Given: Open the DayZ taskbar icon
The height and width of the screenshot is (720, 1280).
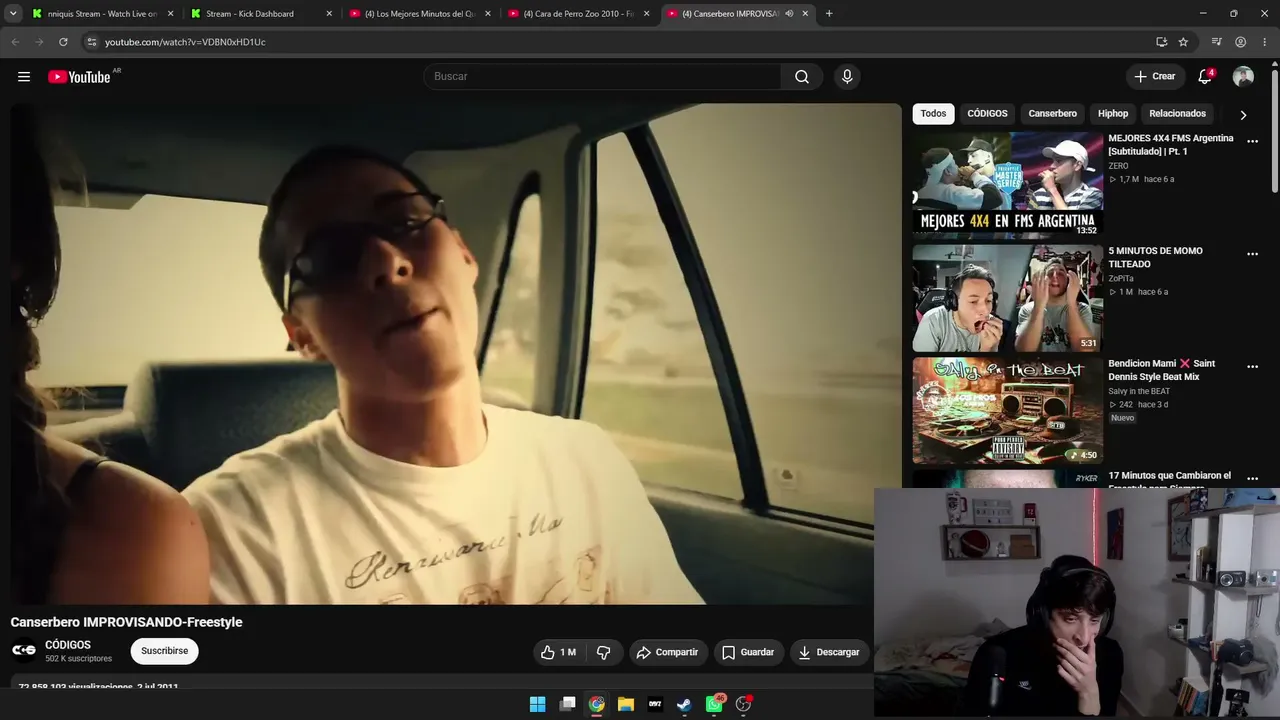Looking at the screenshot, I should 655,704.
